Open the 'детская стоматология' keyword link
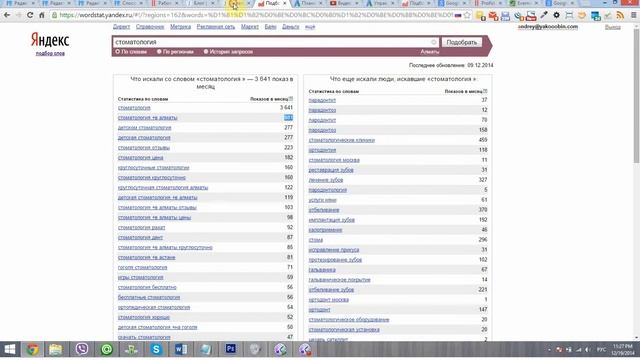The image size is (640, 360). tap(144, 138)
